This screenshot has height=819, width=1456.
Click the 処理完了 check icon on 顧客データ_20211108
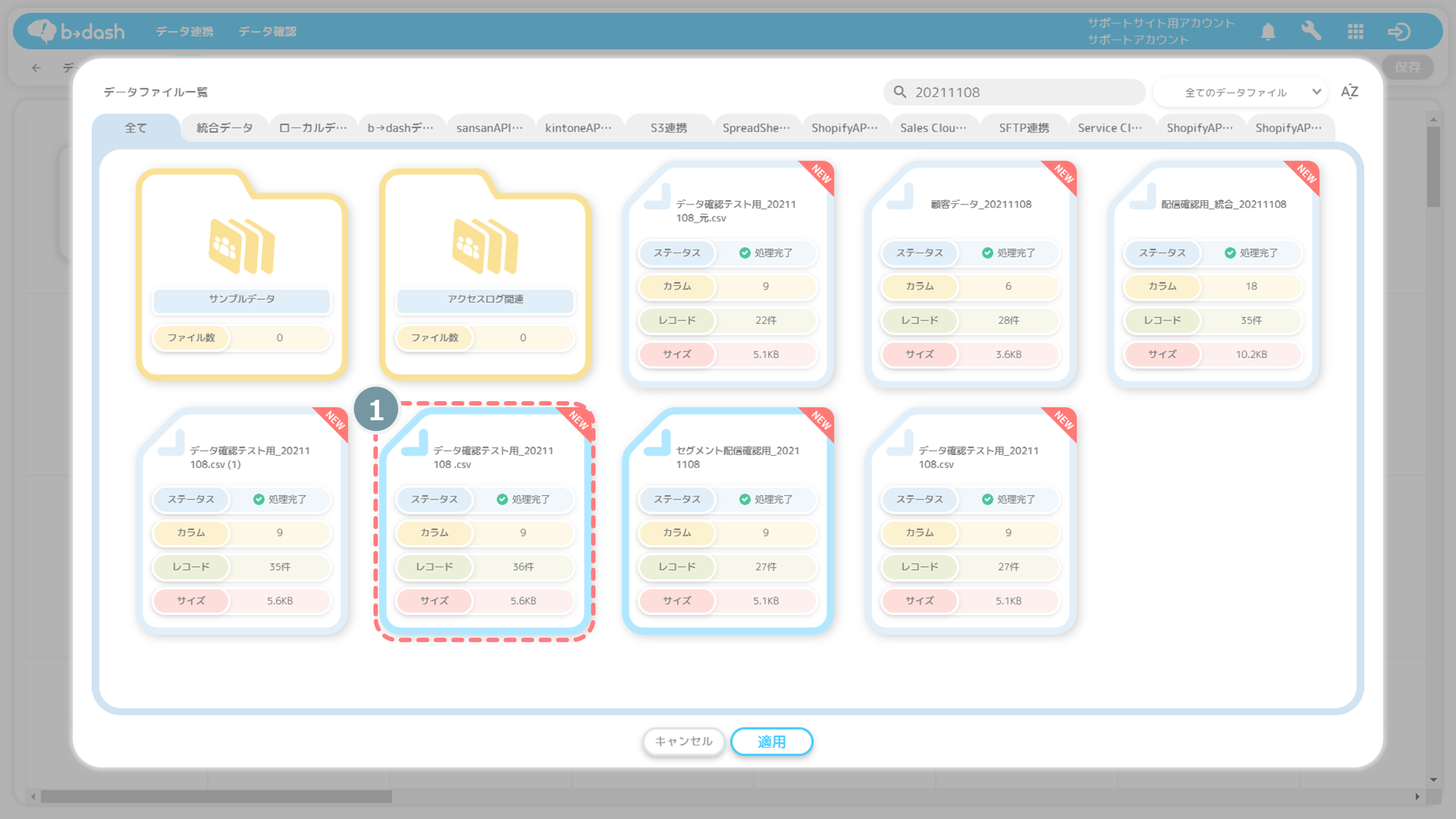pos(987,253)
